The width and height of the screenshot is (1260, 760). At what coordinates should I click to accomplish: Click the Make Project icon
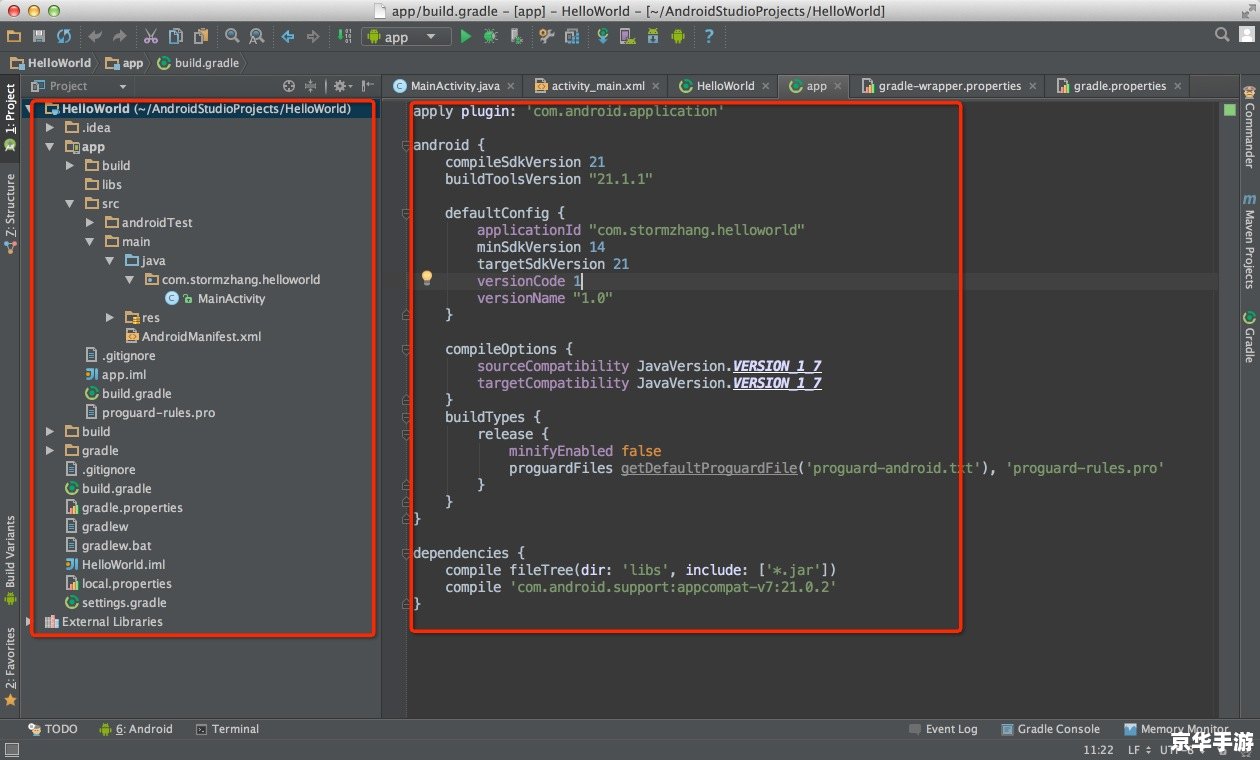pyautogui.click(x=344, y=36)
